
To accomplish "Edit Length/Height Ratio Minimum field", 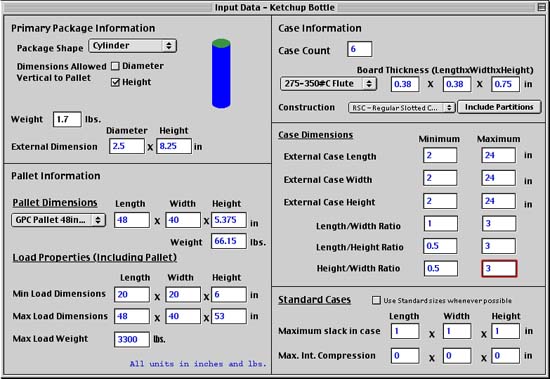I will 440,246.
